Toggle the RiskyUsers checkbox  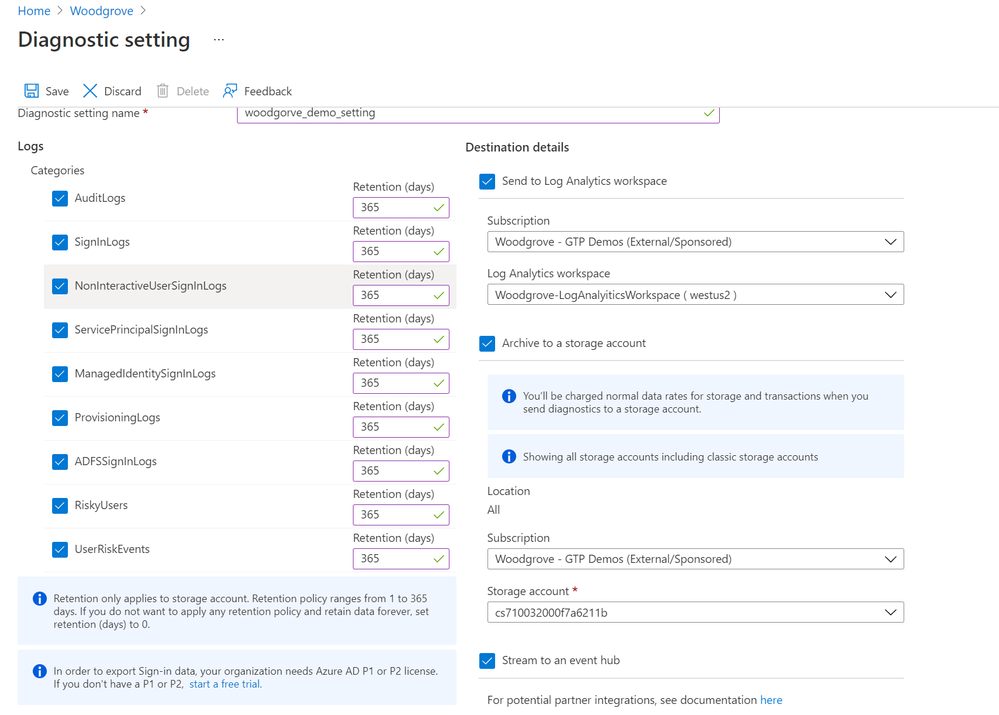[60, 505]
